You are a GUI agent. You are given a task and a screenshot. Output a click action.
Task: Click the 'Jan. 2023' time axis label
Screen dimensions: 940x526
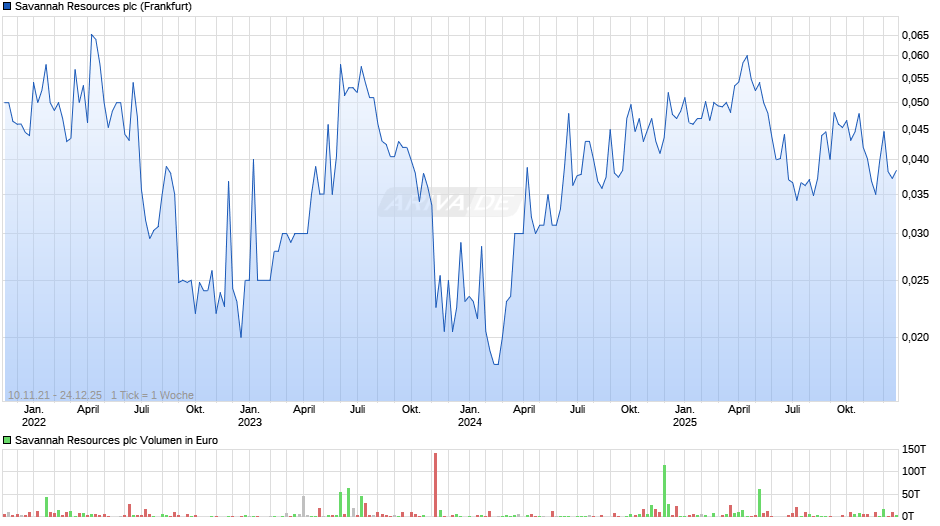[249, 416]
